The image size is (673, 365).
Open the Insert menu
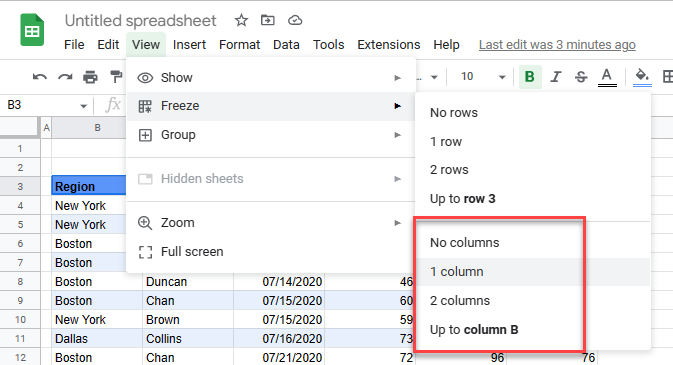(x=189, y=45)
